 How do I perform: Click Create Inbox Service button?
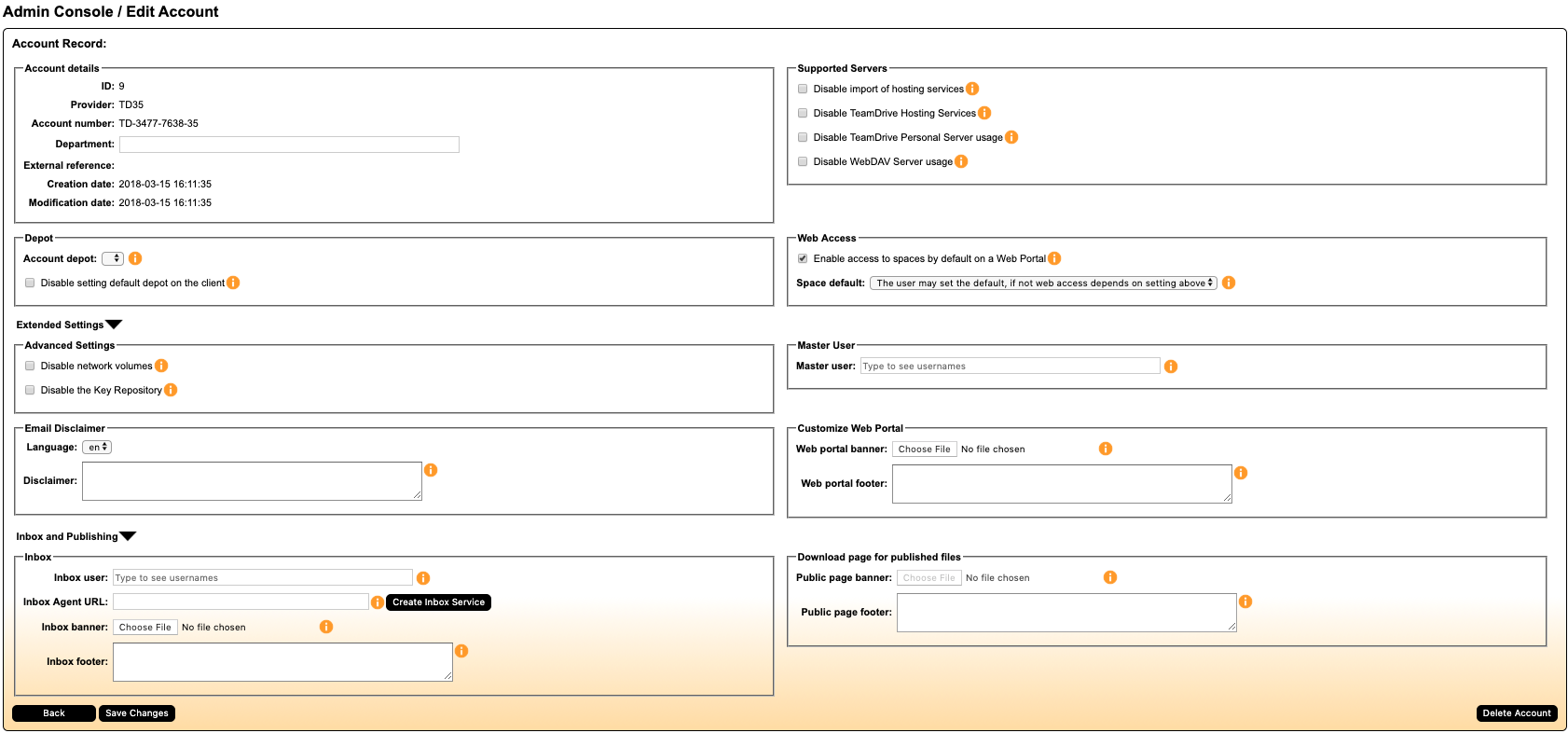pos(438,602)
